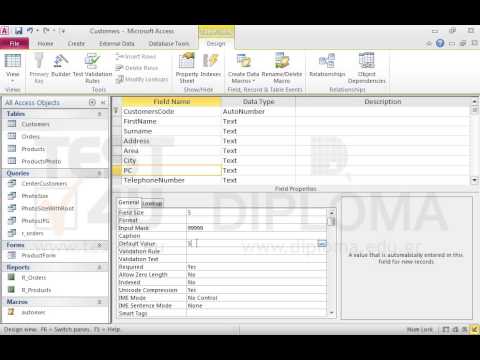The image size is (480, 360).
Task: Select the TelephoneNumber field name
Action: (x=154, y=180)
